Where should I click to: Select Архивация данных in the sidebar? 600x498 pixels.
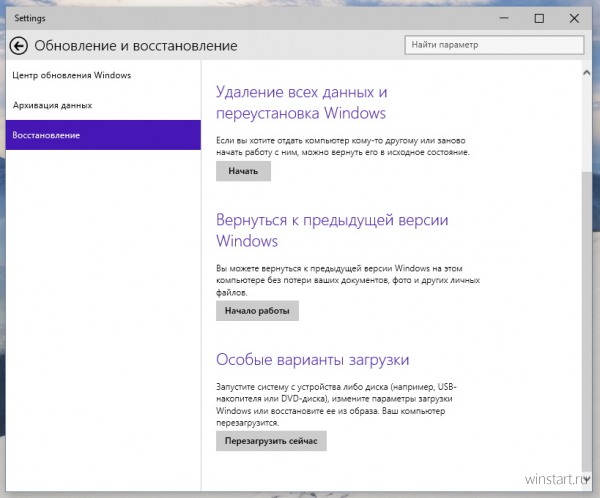(52, 105)
